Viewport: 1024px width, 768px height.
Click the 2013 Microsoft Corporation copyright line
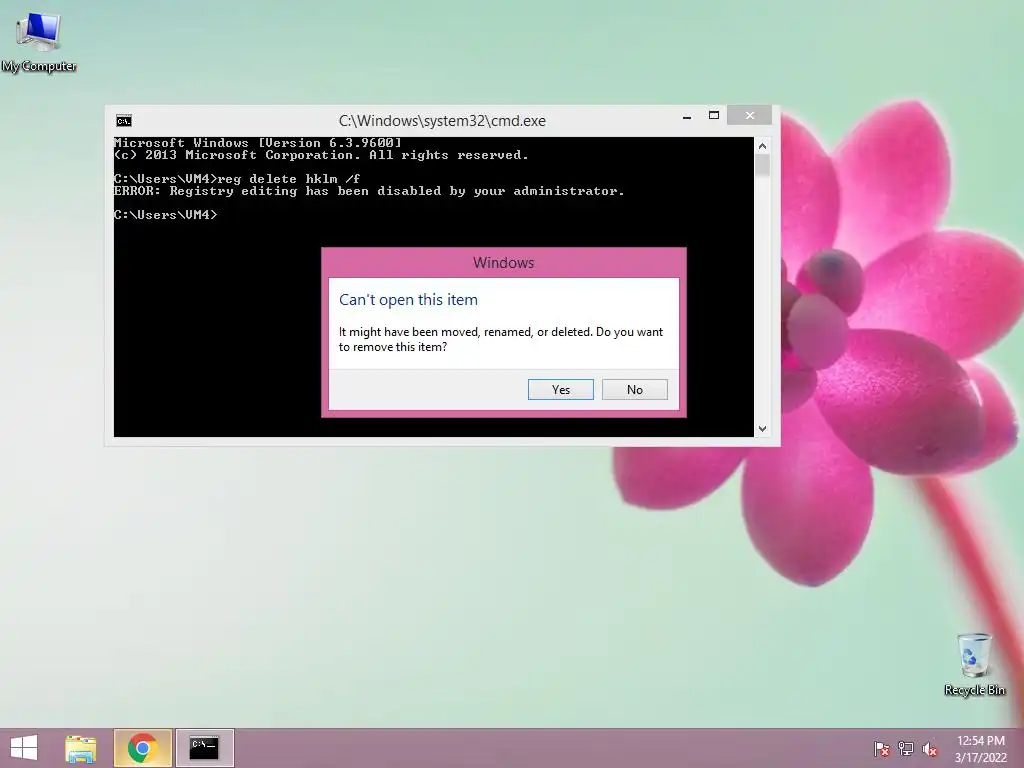(x=321, y=155)
